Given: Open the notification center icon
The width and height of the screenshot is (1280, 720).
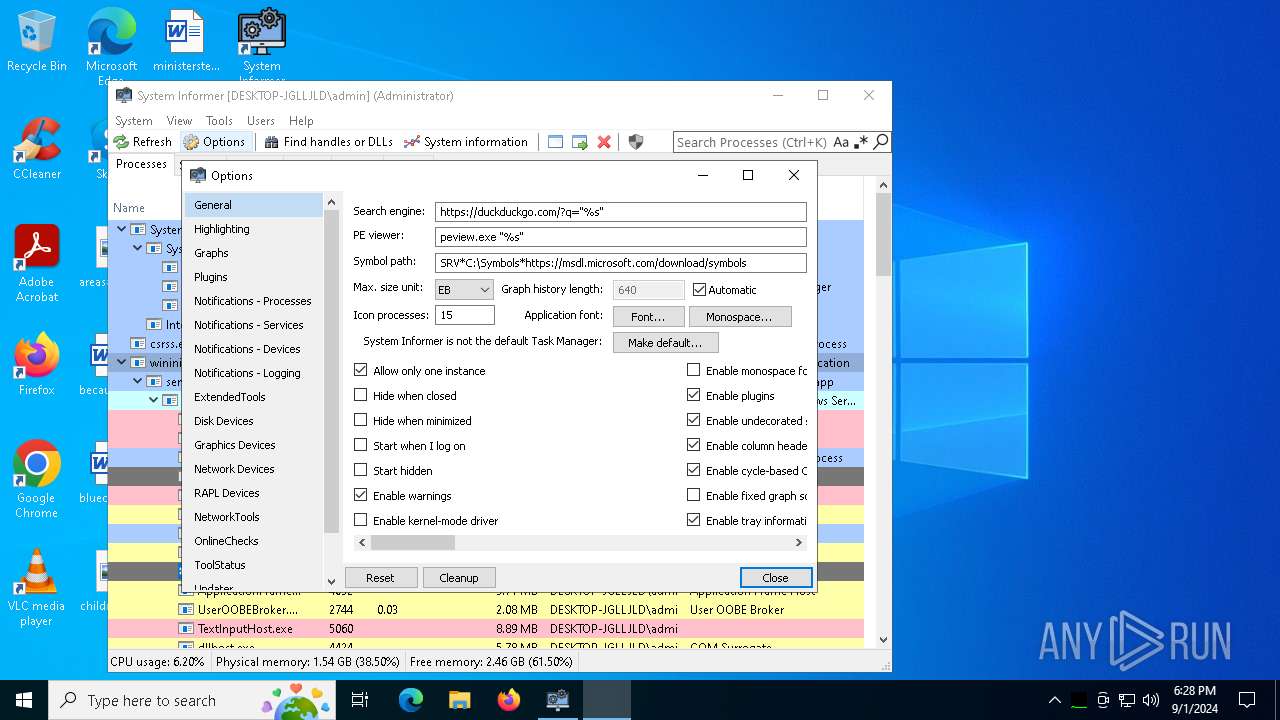Looking at the screenshot, I should coord(1247,700).
